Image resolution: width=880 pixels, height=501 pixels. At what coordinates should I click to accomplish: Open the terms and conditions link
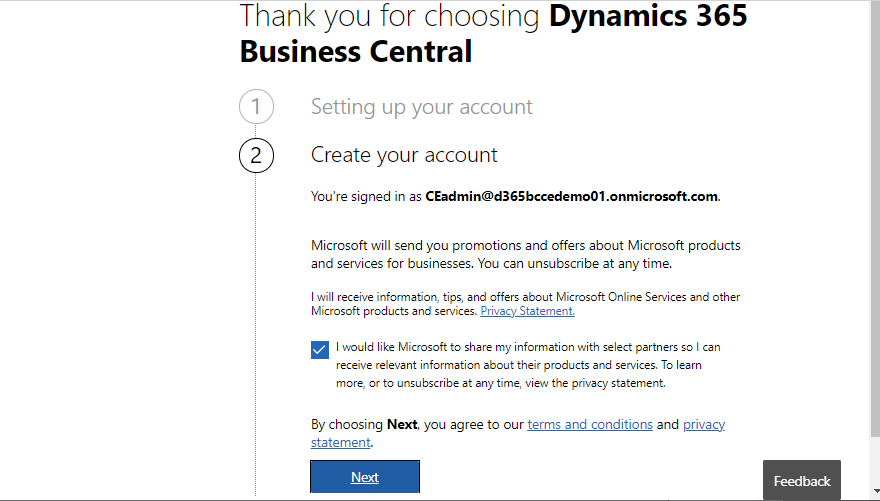[590, 425]
